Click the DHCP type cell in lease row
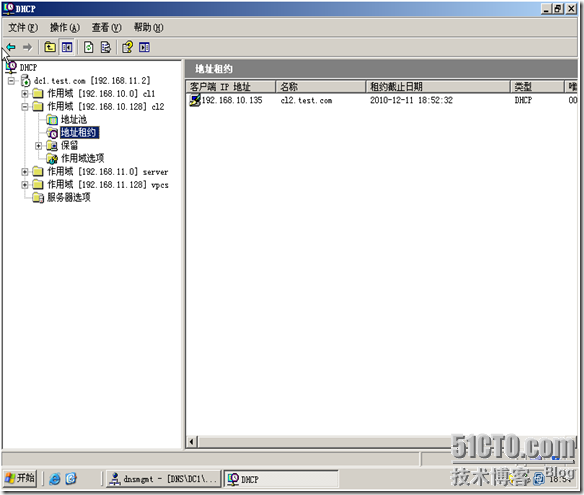Screen dimensions: 584x495 pyautogui.click(x=523, y=100)
